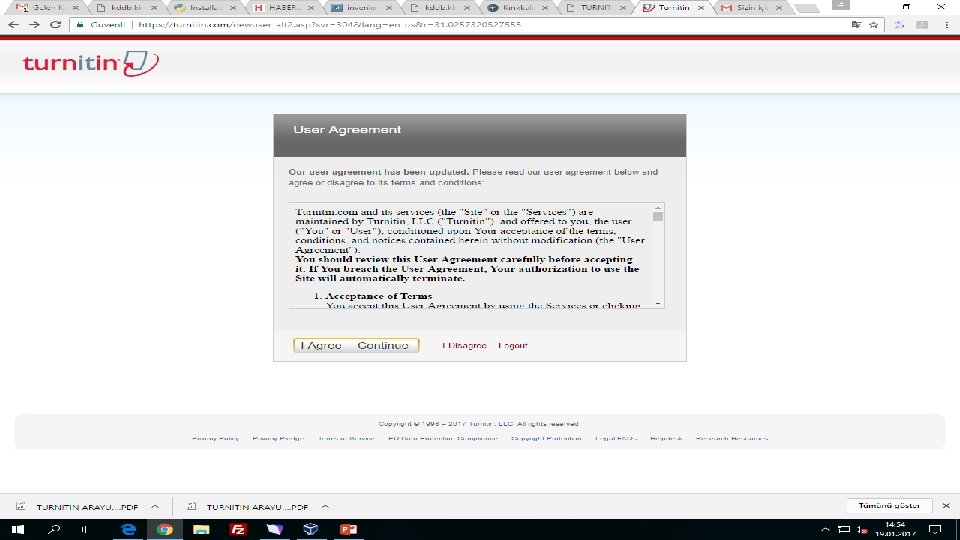Click the browser address bar URL
This screenshot has height=540, width=960.
click(329, 24)
